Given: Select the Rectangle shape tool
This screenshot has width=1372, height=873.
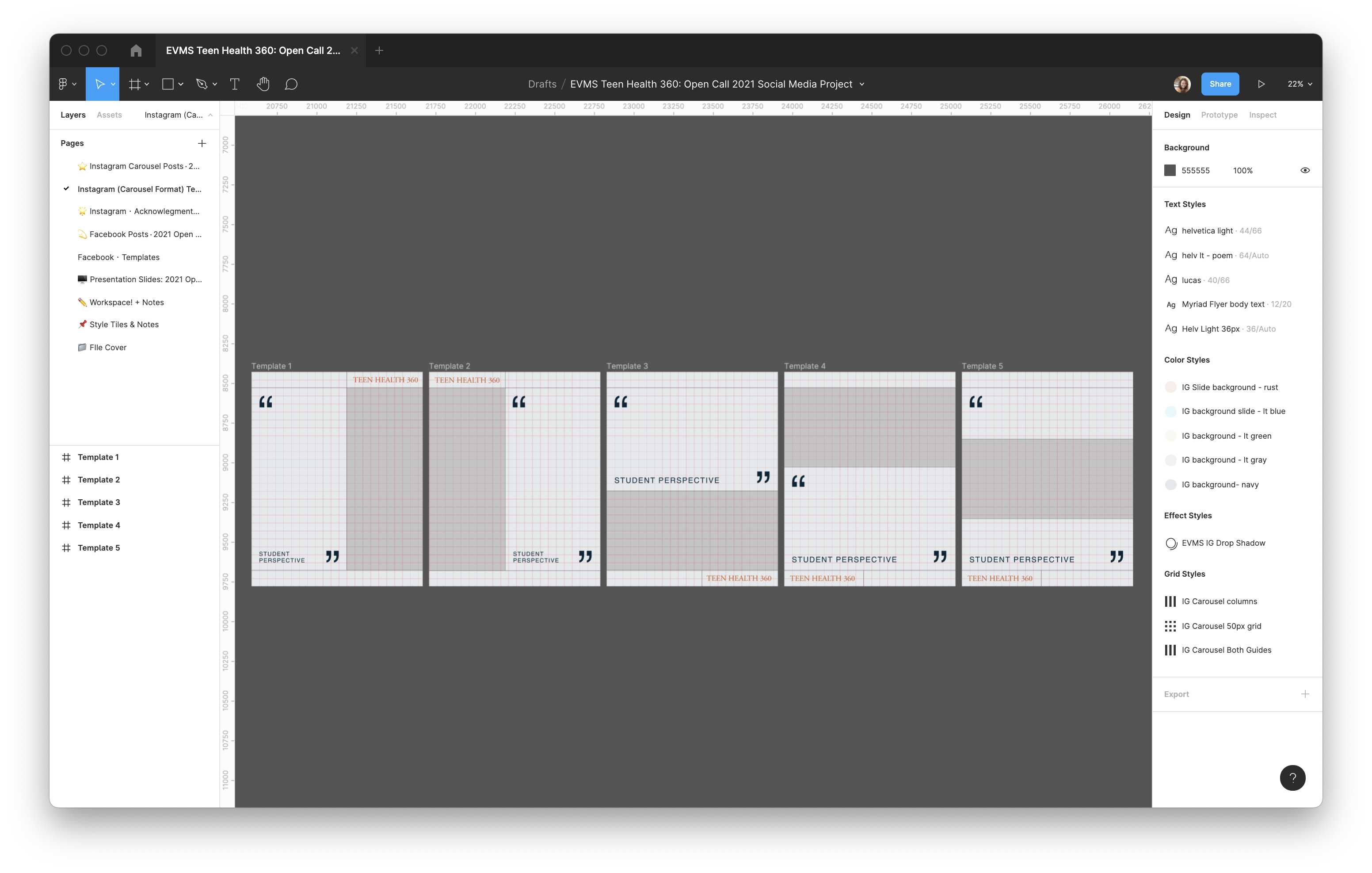Looking at the screenshot, I should coord(168,84).
